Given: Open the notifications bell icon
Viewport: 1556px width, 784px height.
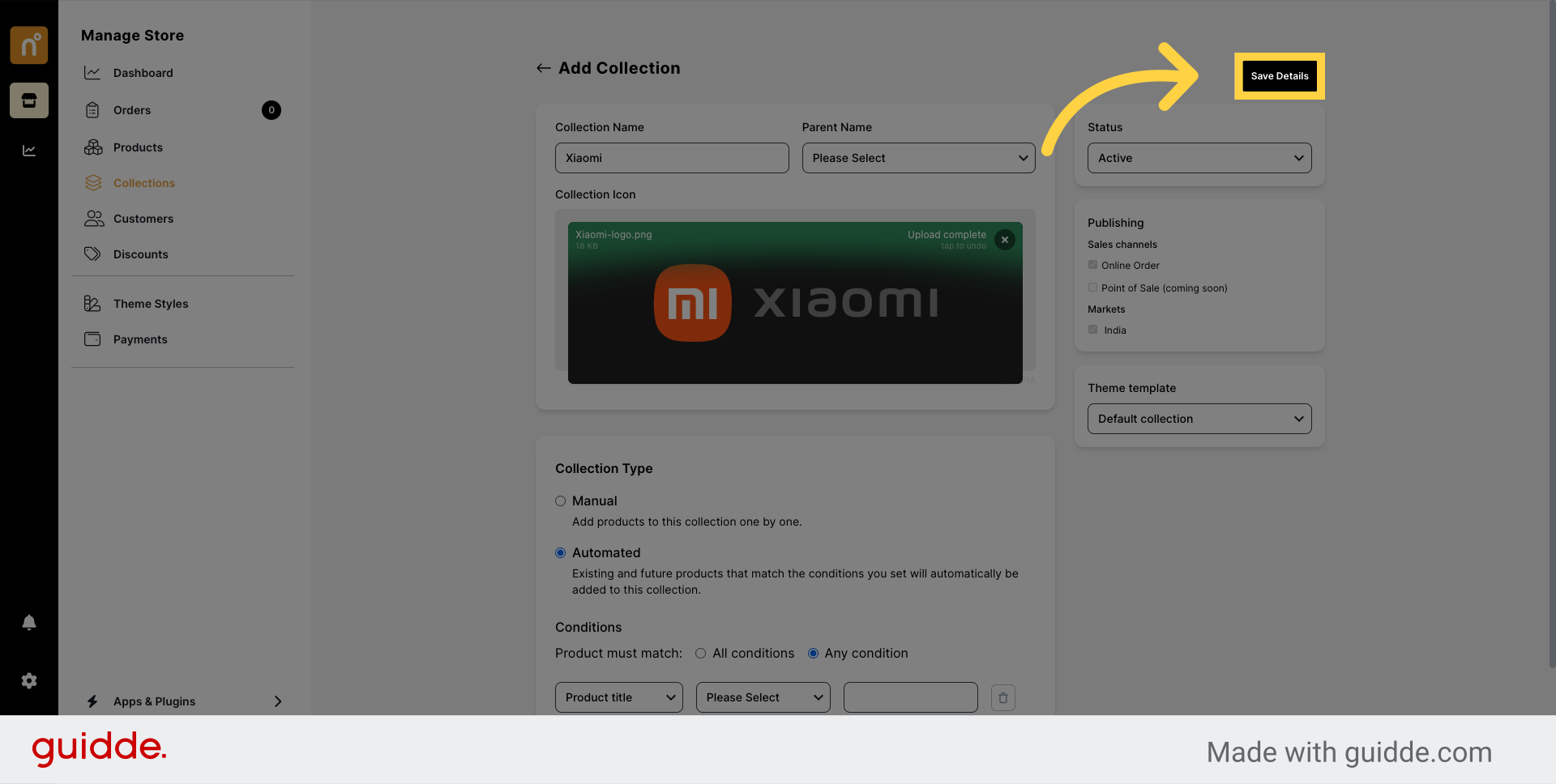Looking at the screenshot, I should [x=29, y=622].
